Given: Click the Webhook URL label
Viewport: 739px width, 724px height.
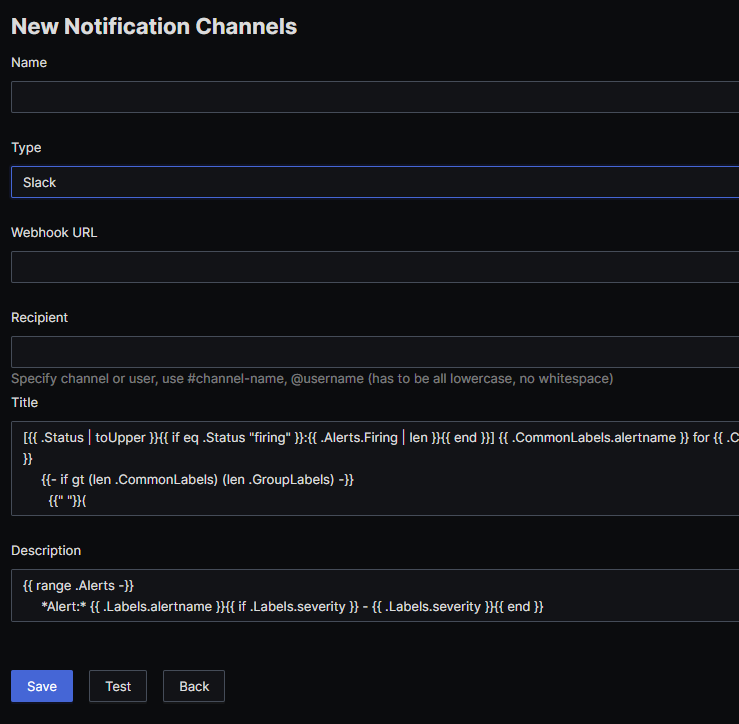Looking at the screenshot, I should tap(54, 233).
